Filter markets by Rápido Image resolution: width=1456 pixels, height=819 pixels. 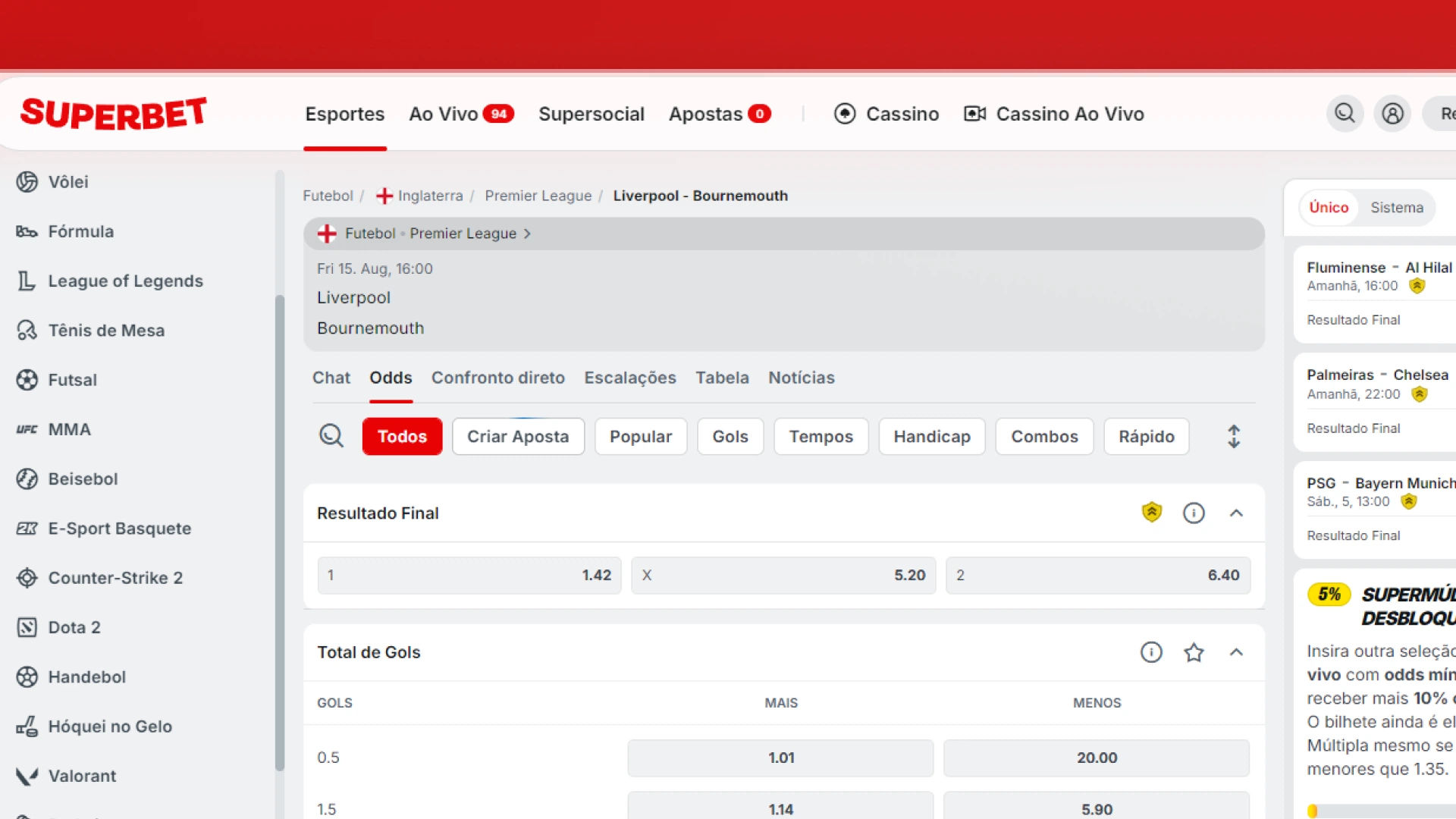point(1147,436)
